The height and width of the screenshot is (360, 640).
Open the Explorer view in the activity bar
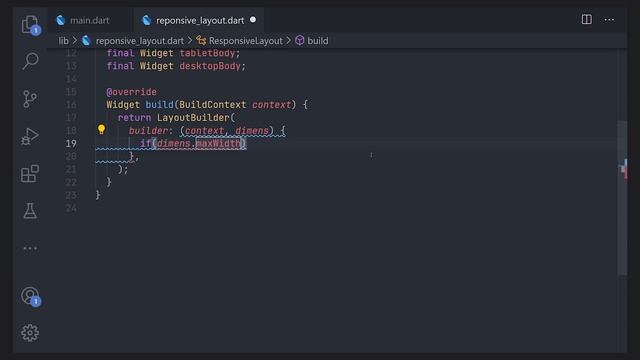(x=30, y=24)
